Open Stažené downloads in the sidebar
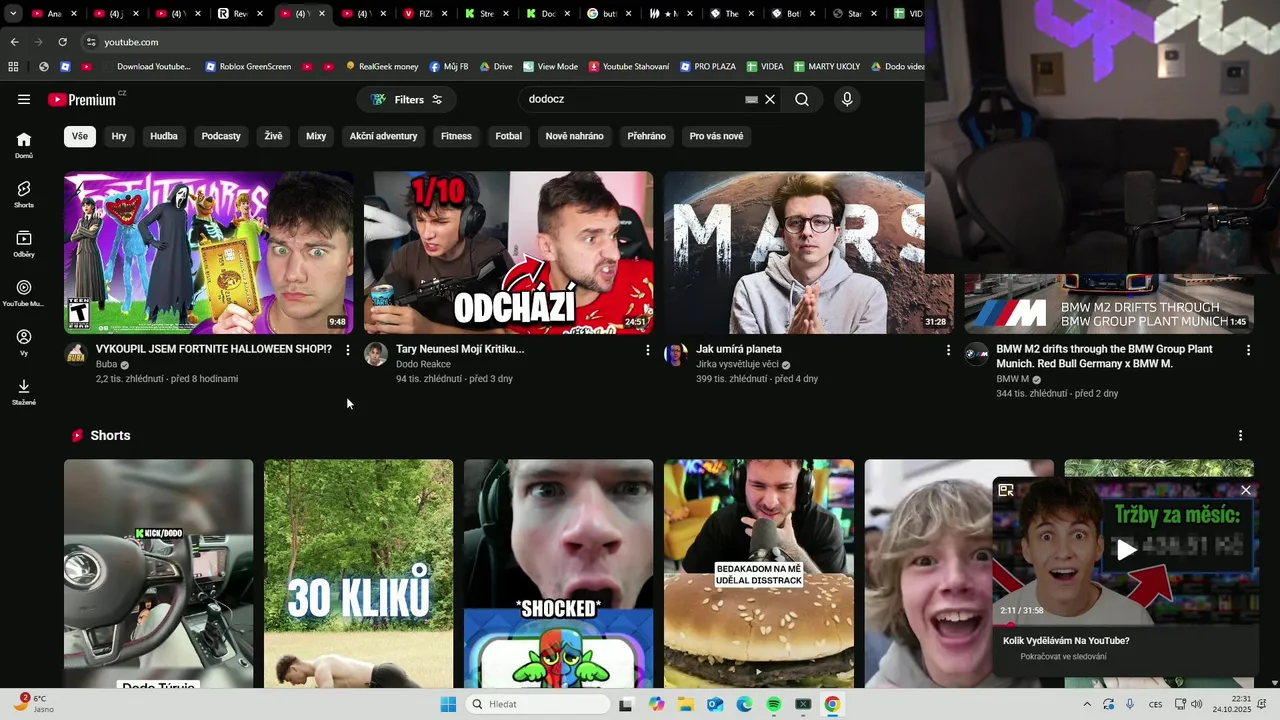 pyautogui.click(x=24, y=392)
